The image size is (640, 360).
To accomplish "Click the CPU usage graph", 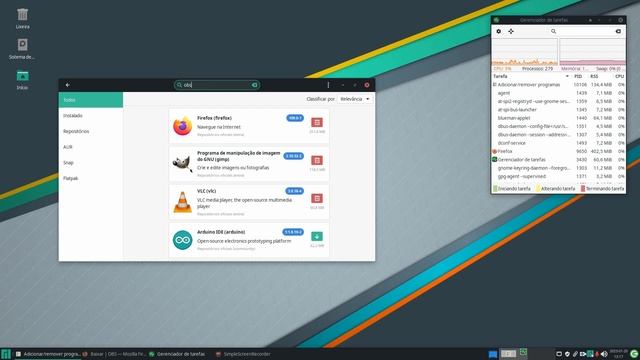I will click(x=524, y=52).
